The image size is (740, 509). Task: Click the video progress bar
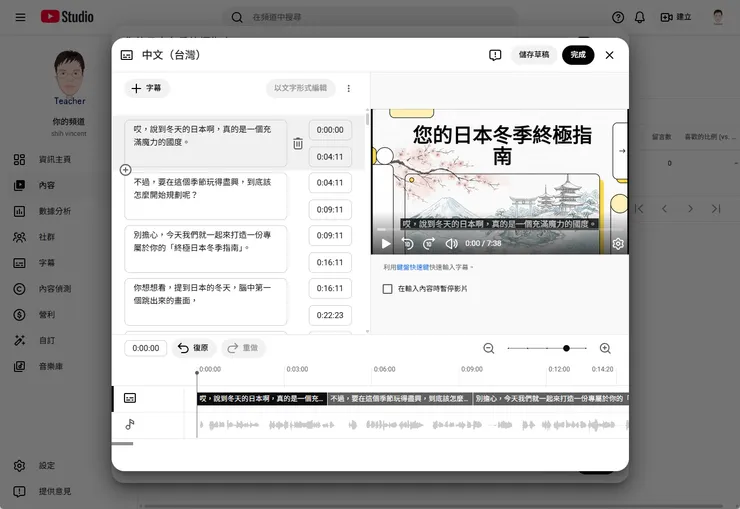coord(499,230)
